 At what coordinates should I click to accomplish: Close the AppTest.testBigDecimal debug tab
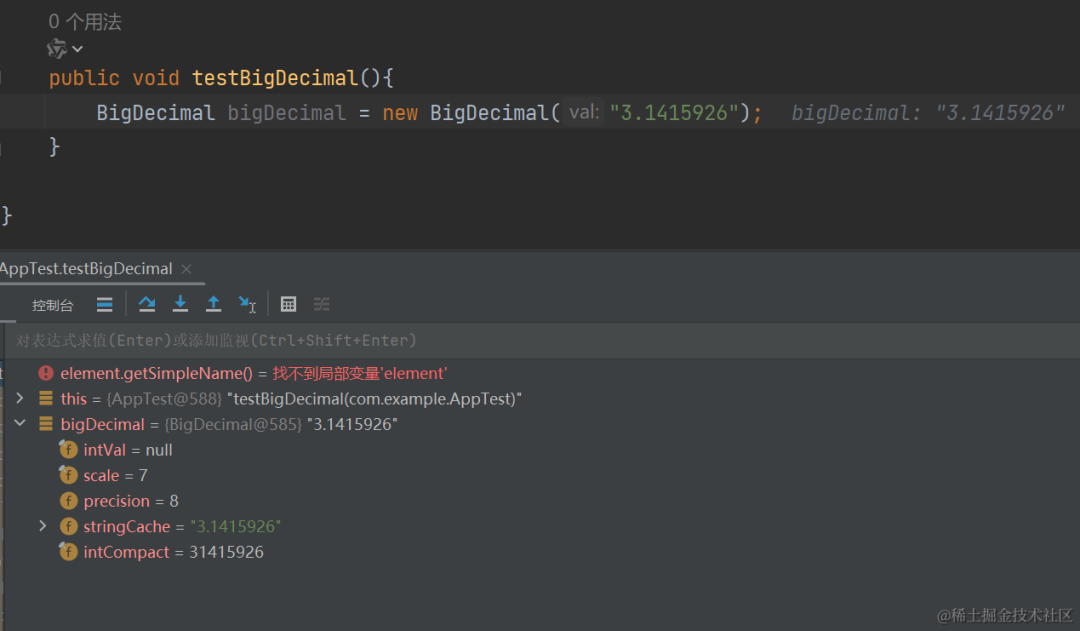(x=186, y=268)
